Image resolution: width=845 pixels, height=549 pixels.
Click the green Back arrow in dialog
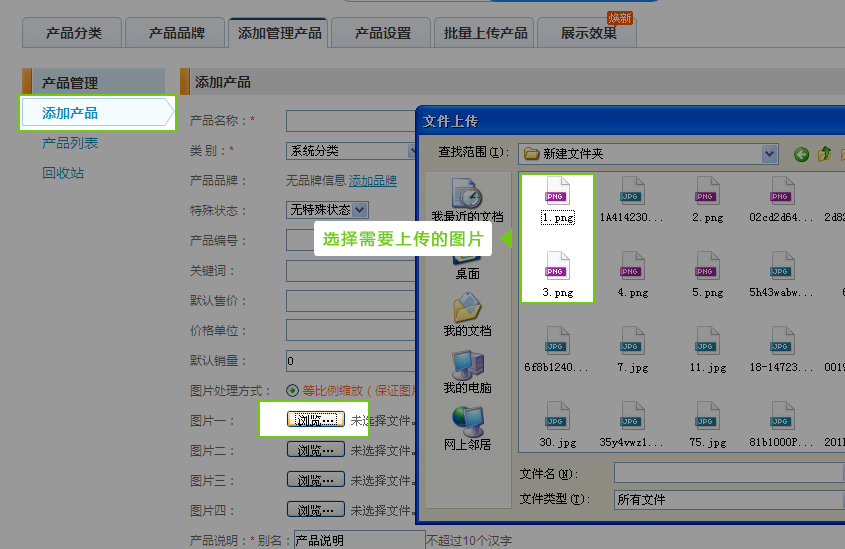point(801,154)
